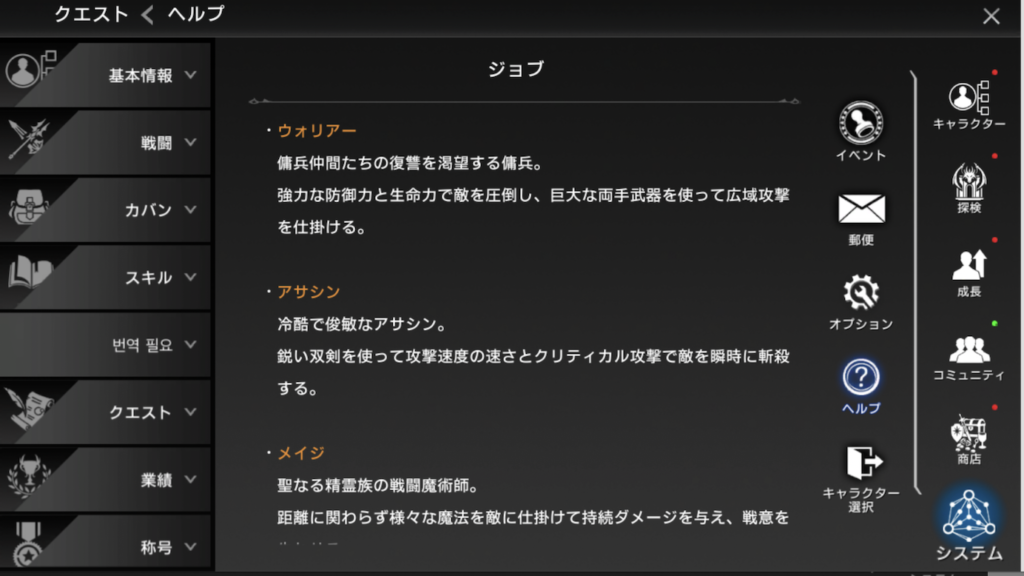Select the 業績 achievements category
1024x576 pixels.
pyautogui.click(x=105, y=479)
